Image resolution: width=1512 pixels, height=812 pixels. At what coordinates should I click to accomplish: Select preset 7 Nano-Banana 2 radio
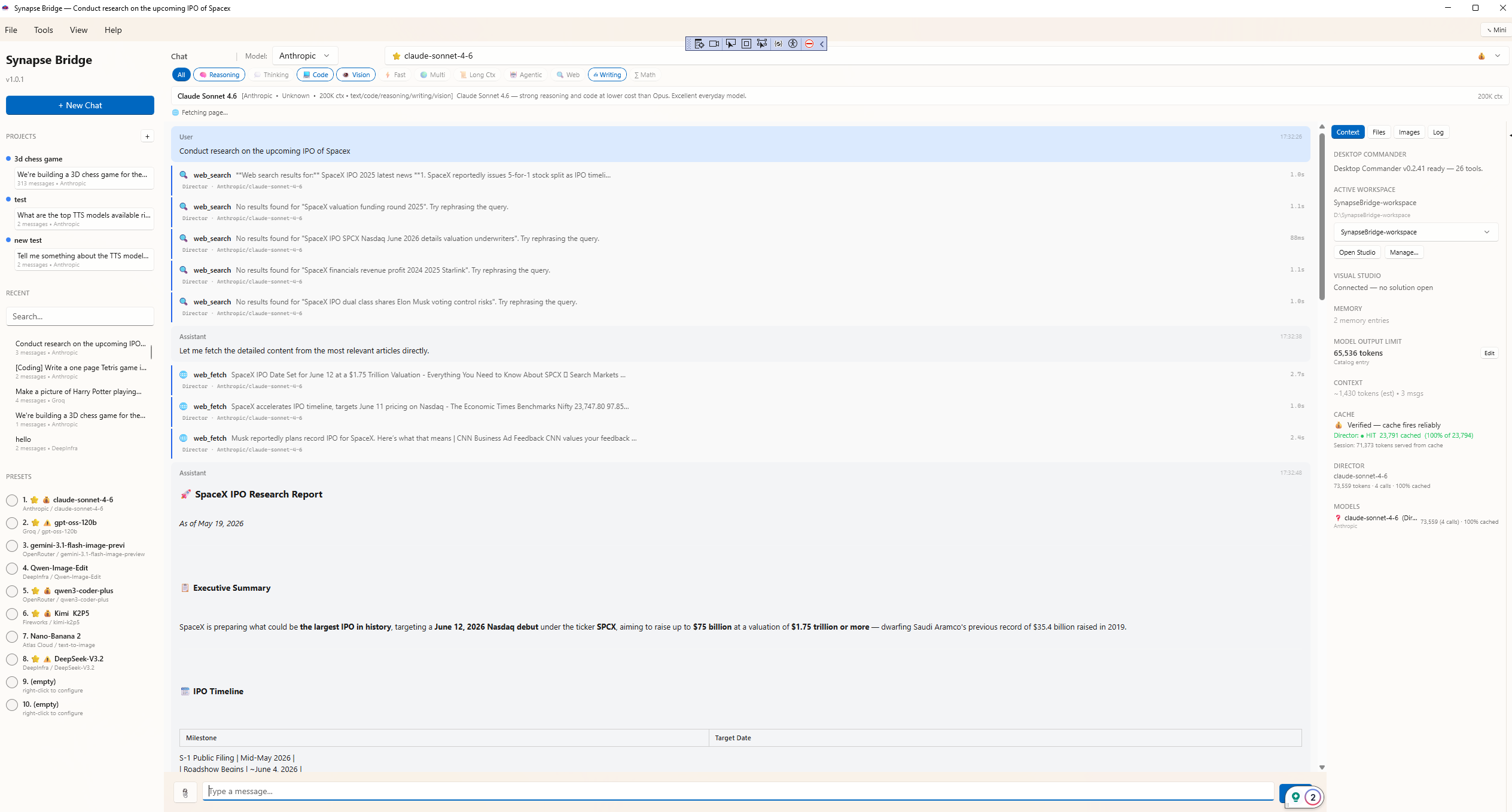click(x=12, y=637)
